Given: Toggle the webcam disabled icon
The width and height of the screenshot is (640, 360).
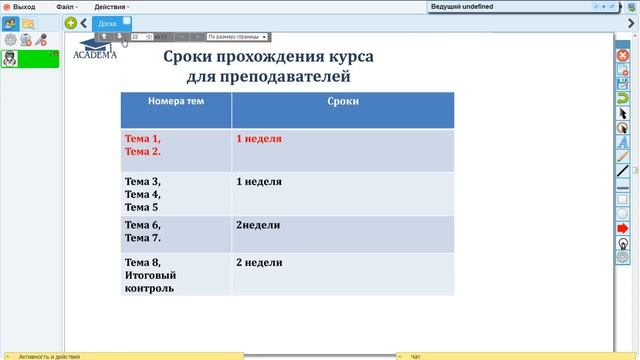Looking at the screenshot, I should [x=26, y=40].
